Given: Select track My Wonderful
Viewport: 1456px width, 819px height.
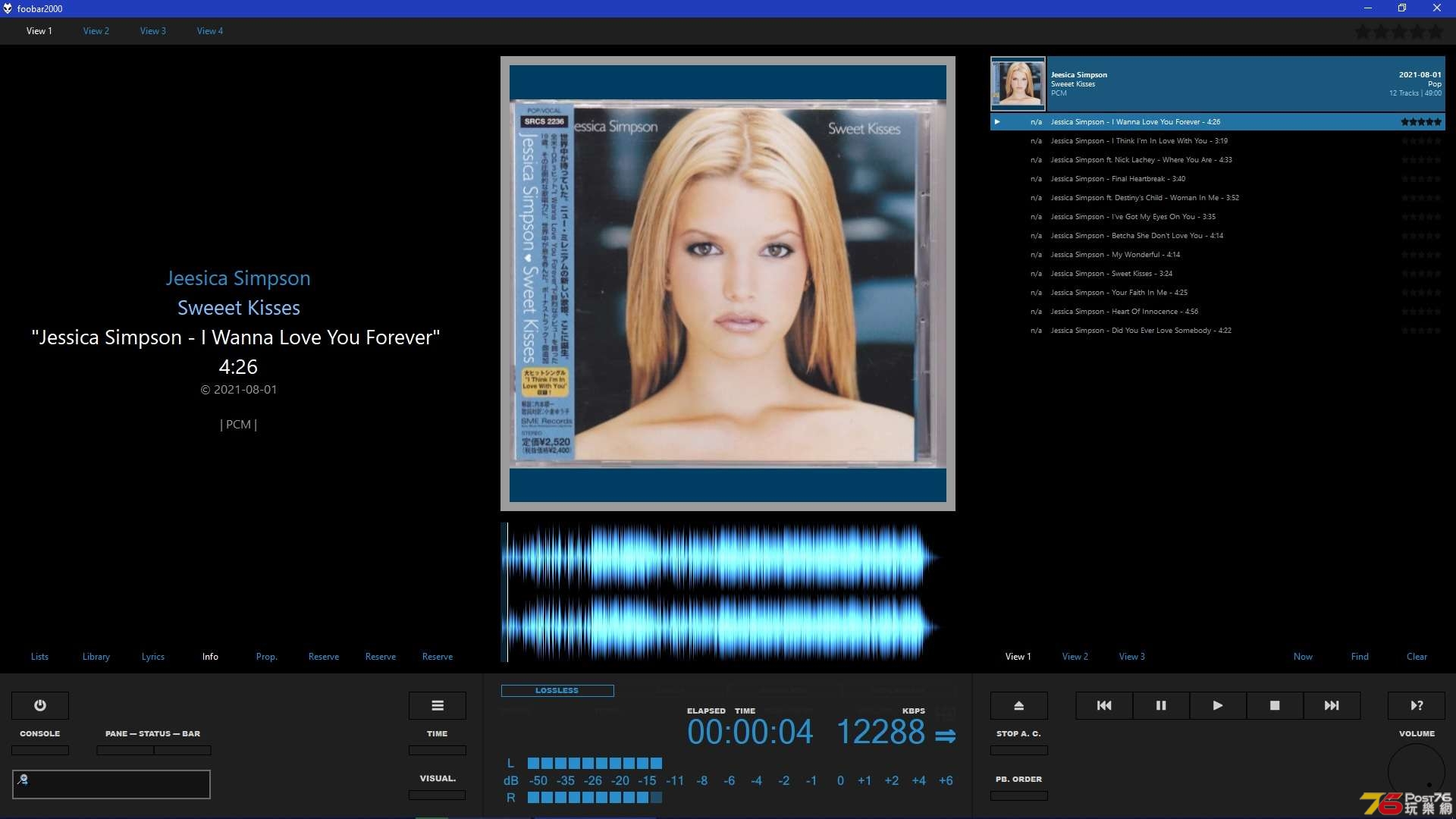Looking at the screenshot, I should 1218,254.
